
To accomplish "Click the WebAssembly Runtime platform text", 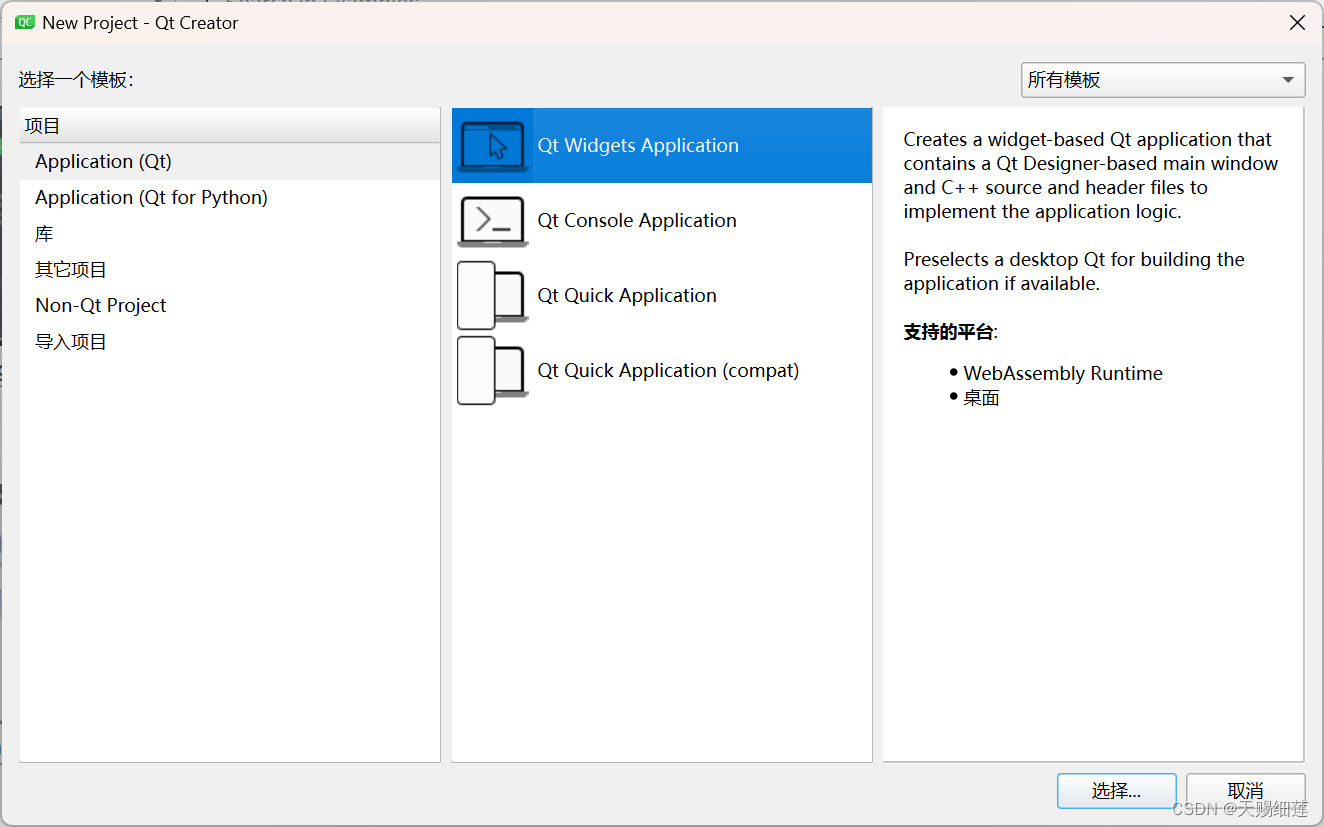I will 1063,374.
